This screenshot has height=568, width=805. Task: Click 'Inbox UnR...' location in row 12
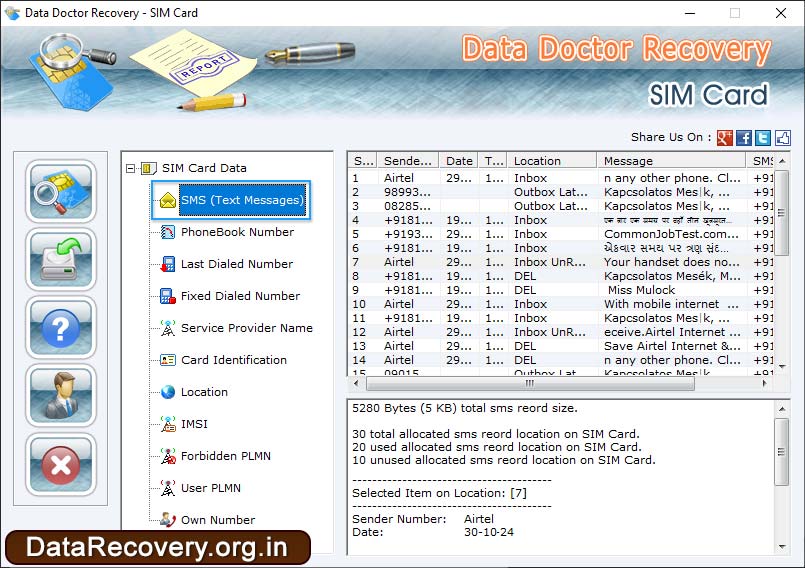549,332
